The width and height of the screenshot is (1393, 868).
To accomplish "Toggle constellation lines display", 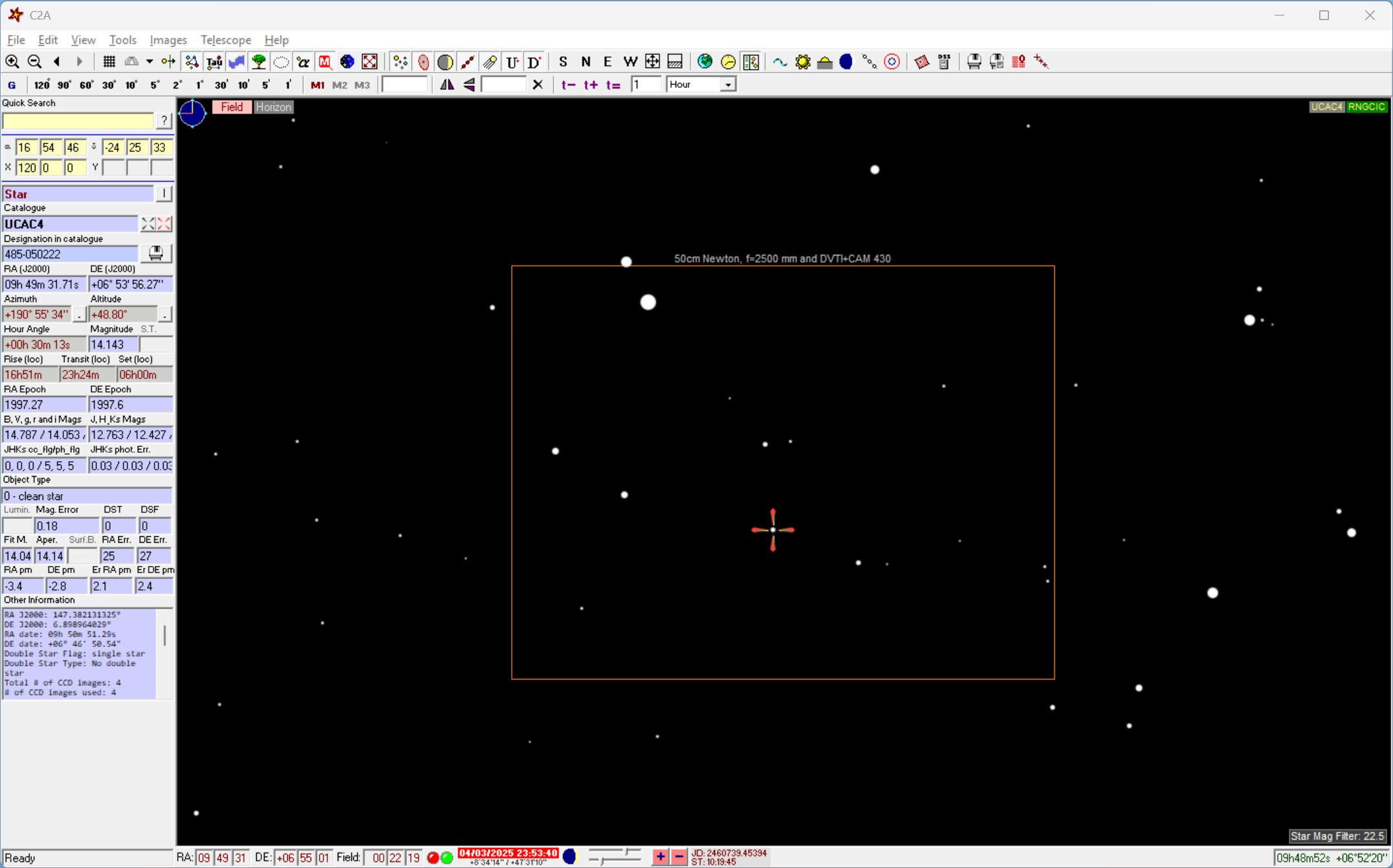I will [x=192, y=61].
